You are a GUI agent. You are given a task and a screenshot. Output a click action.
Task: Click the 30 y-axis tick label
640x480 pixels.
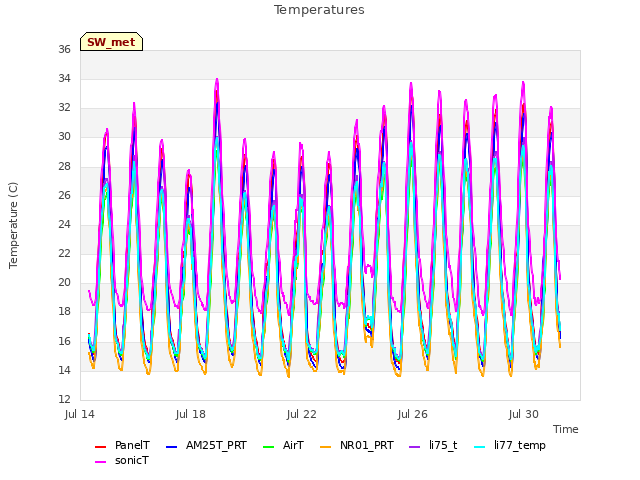point(64,137)
